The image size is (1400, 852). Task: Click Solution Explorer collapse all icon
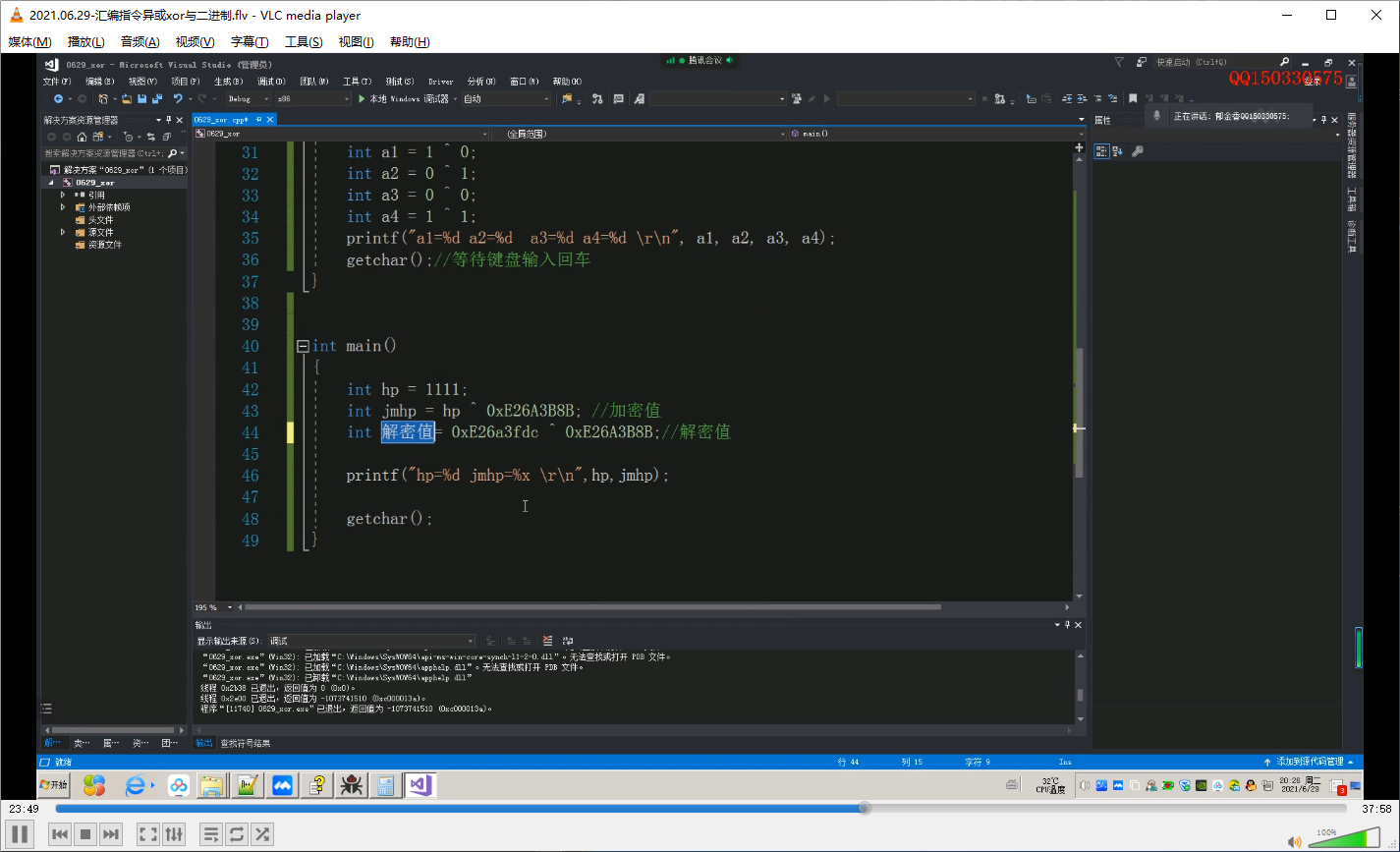pos(166,137)
